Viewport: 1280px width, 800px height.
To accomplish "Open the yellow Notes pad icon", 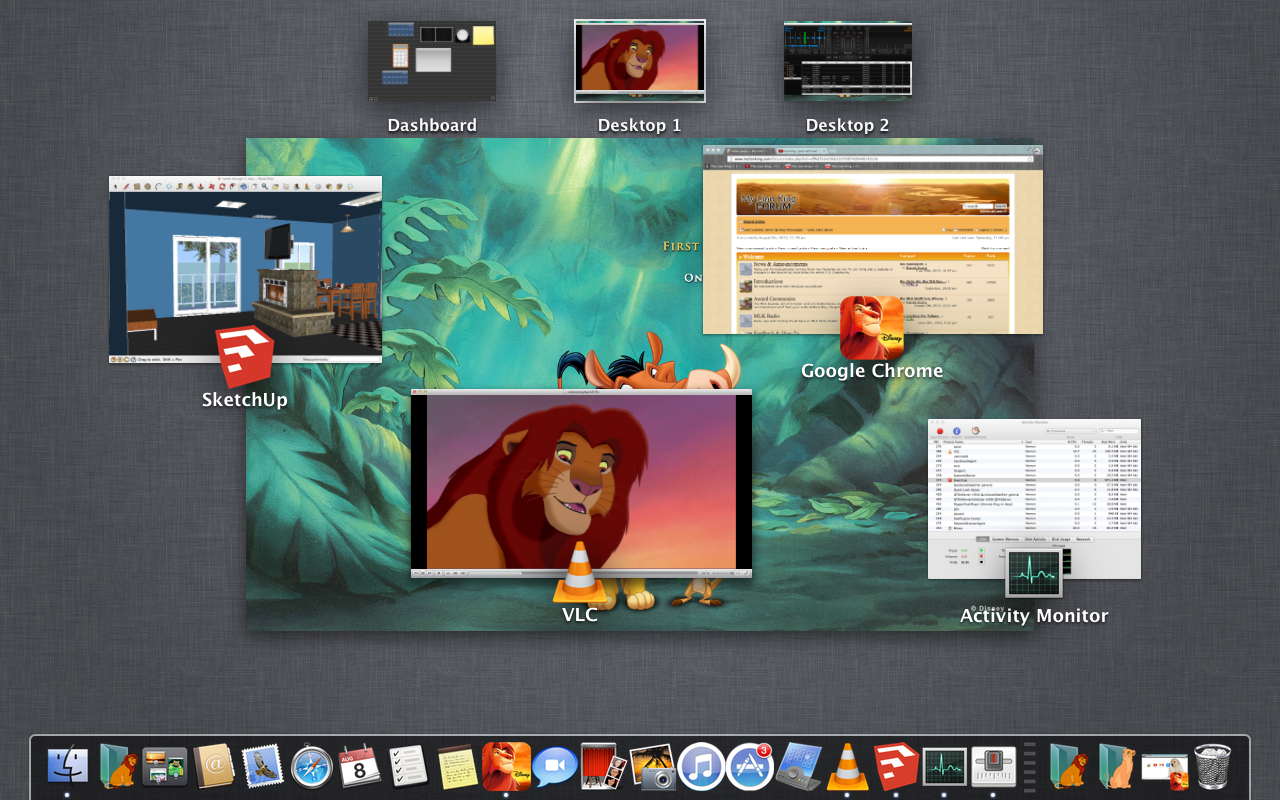I will (x=457, y=767).
